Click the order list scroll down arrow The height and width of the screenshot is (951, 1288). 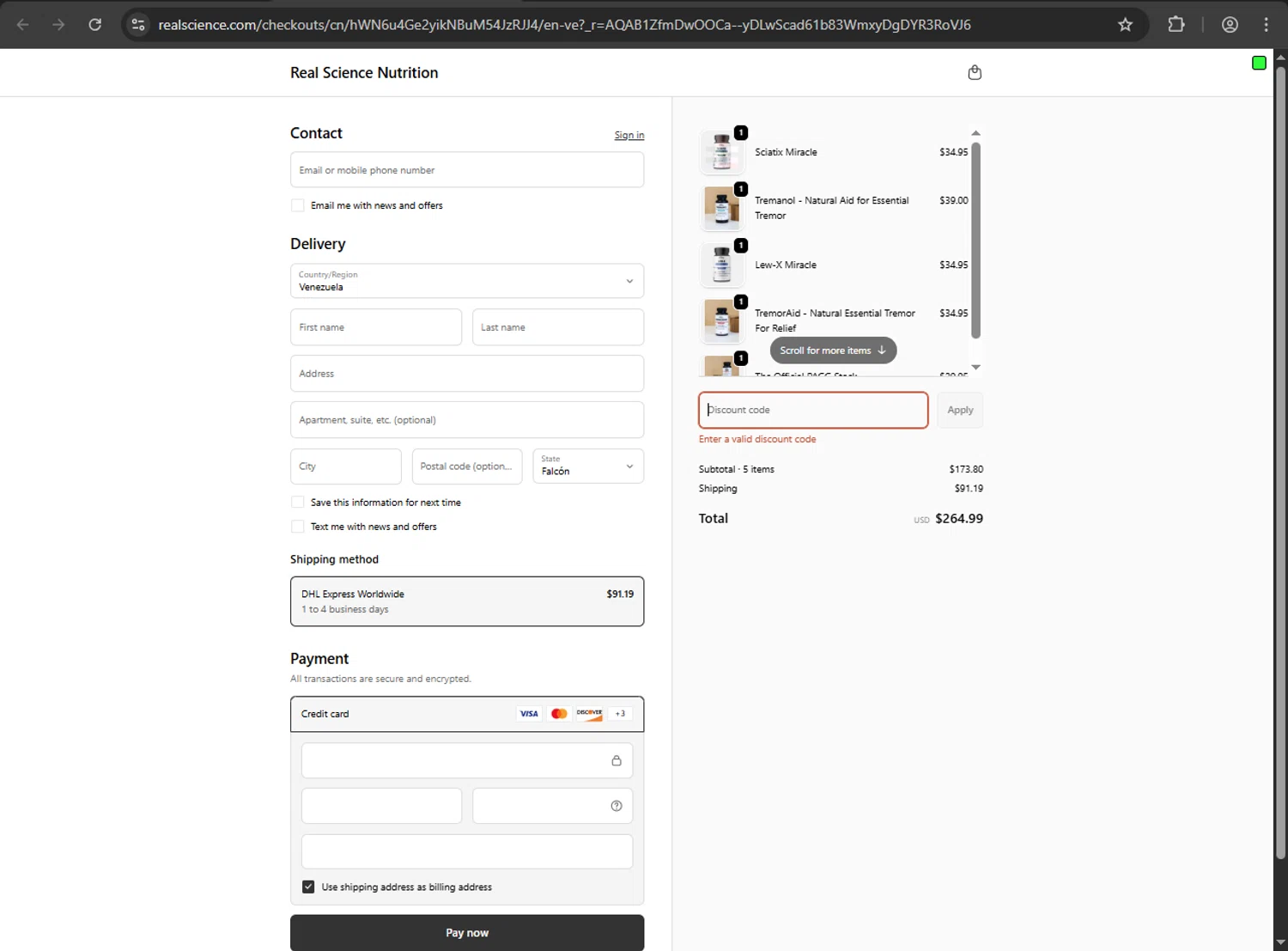(x=975, y=367)
